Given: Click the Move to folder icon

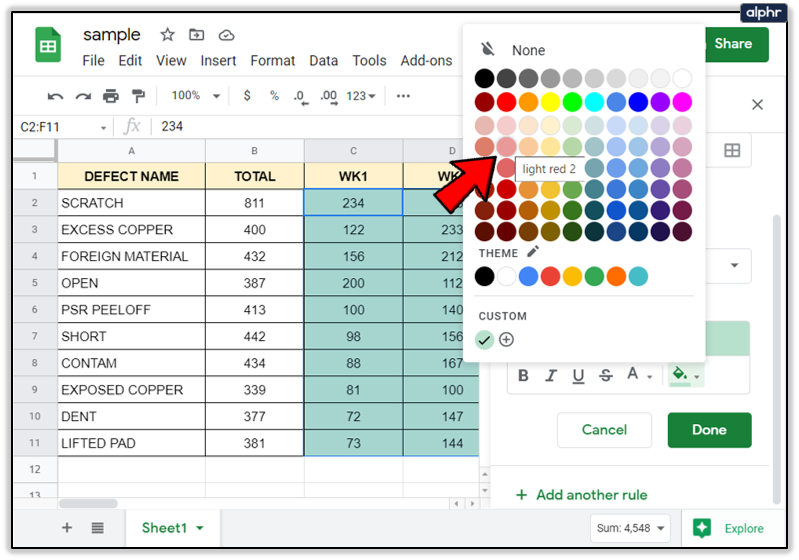Looking at the screenshot, I should click(196, 35).
